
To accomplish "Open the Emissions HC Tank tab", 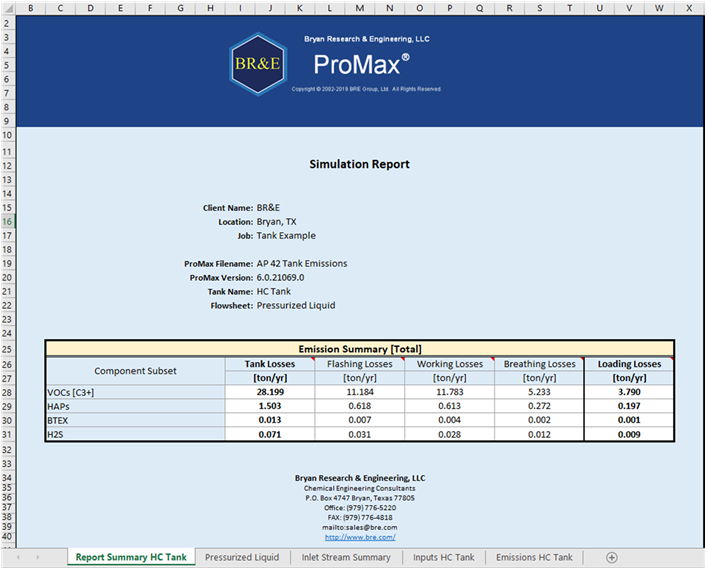I will pyautogui.click(x=534, y=557).
